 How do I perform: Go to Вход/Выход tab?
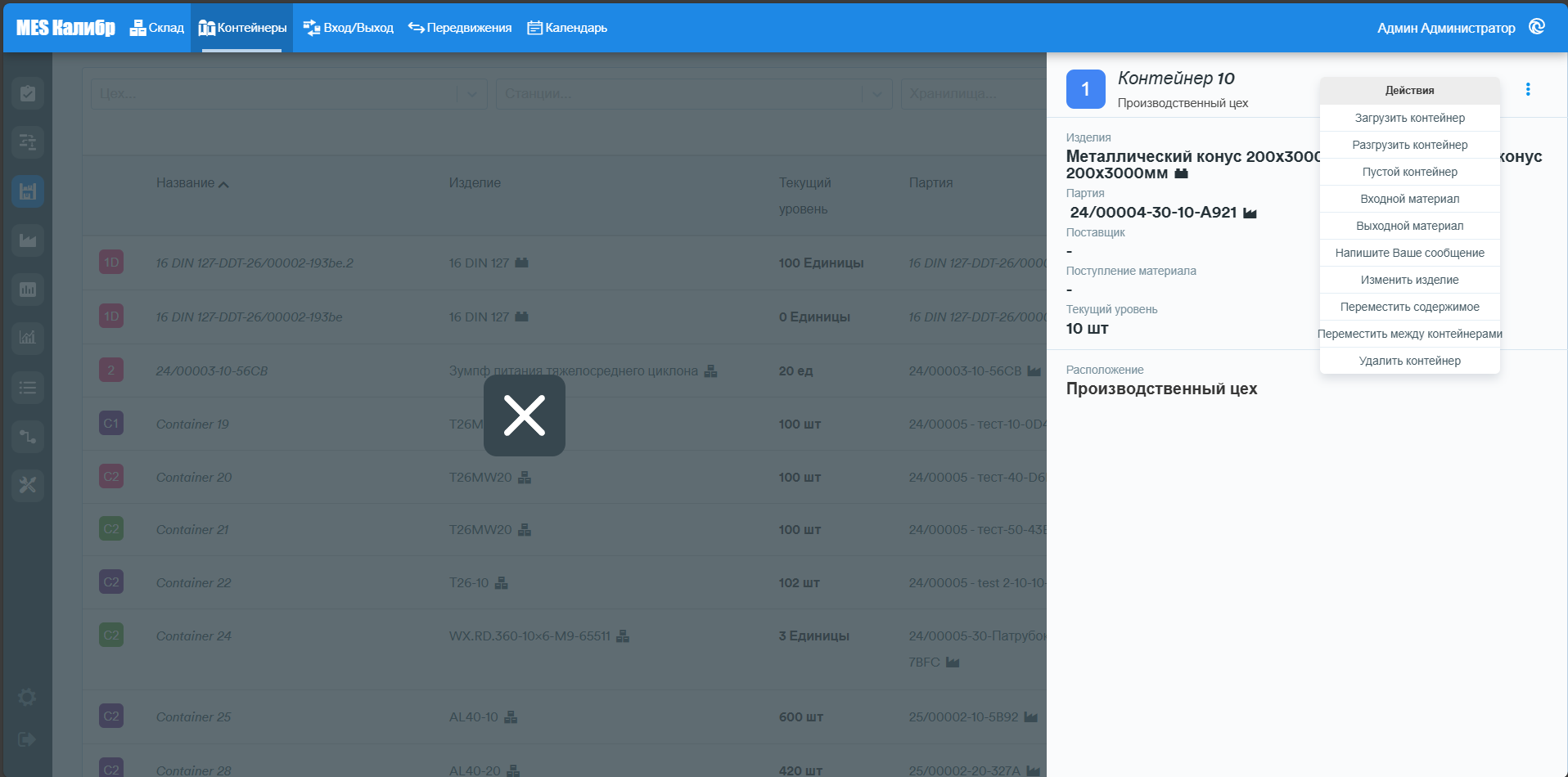coord(349,28)
